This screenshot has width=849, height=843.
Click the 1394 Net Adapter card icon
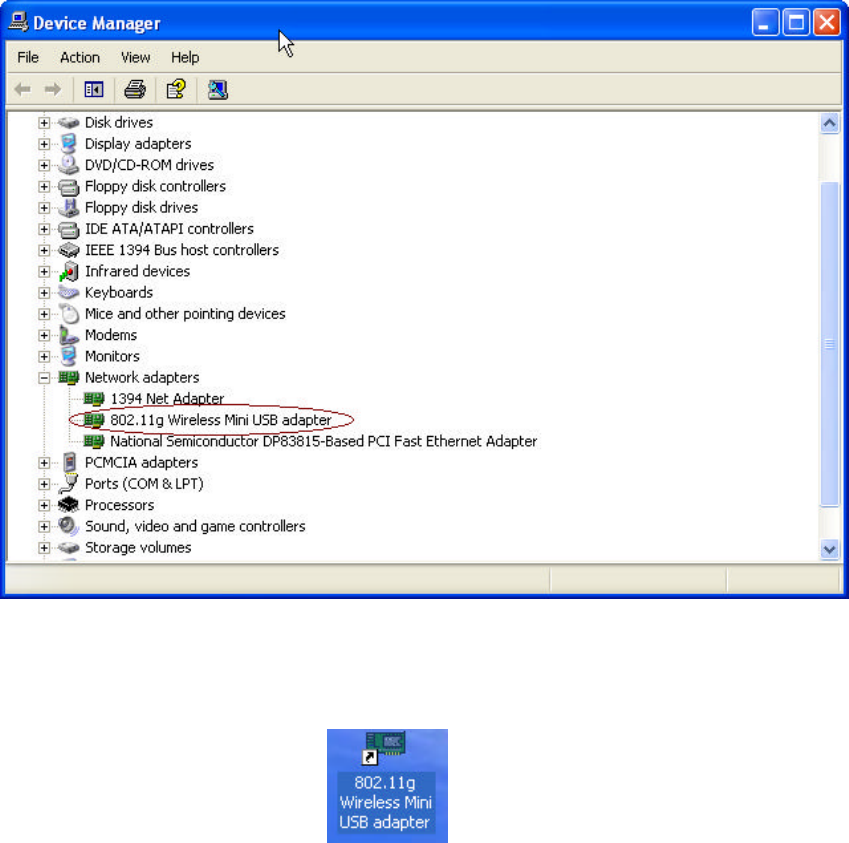[x=94, y=399]
